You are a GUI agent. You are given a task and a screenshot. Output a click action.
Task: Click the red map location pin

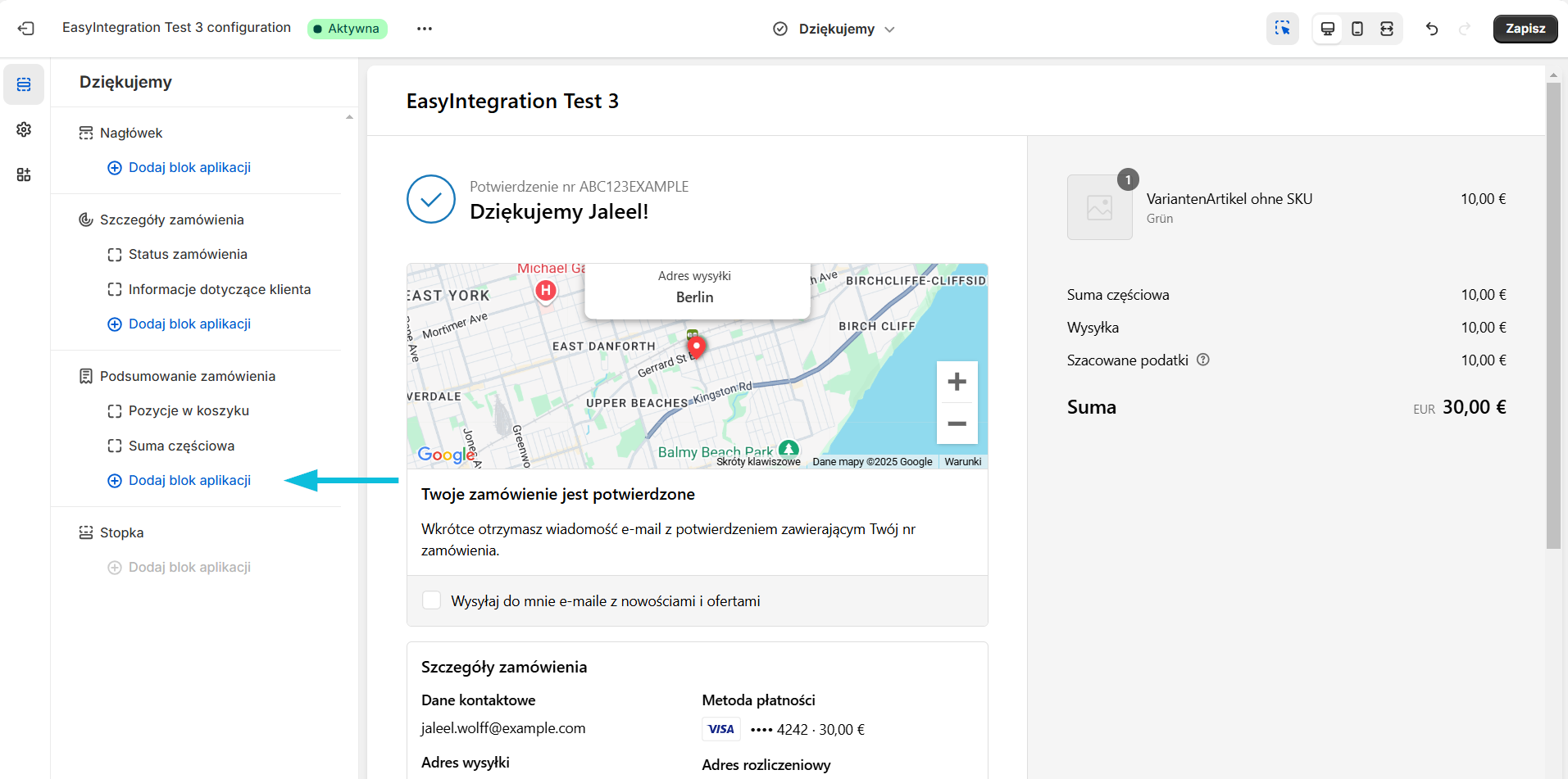click(696, 348)
